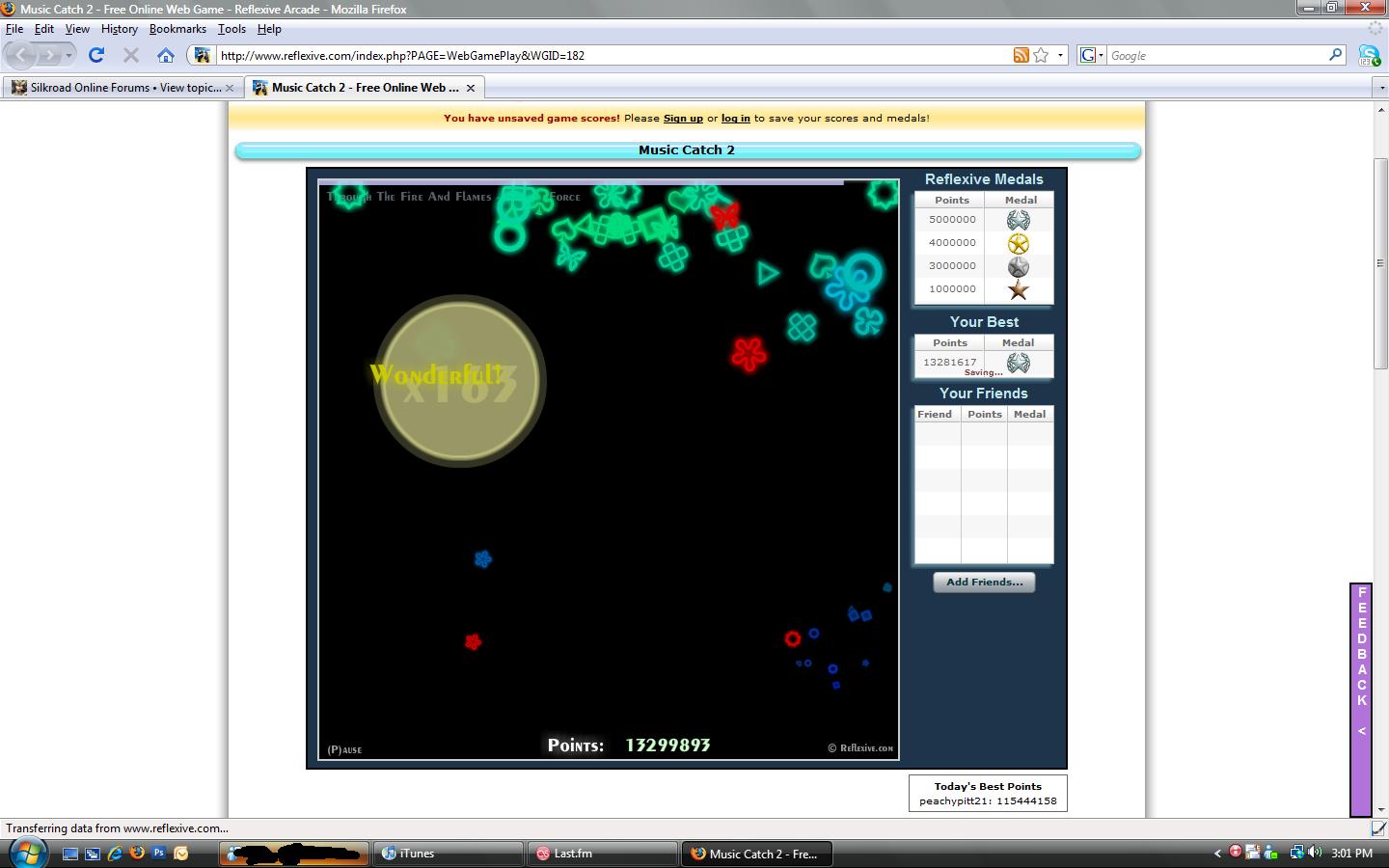
Task: Click the 'peachypitt21: 115444158' best points entry
Action: [x=988, y=800]
